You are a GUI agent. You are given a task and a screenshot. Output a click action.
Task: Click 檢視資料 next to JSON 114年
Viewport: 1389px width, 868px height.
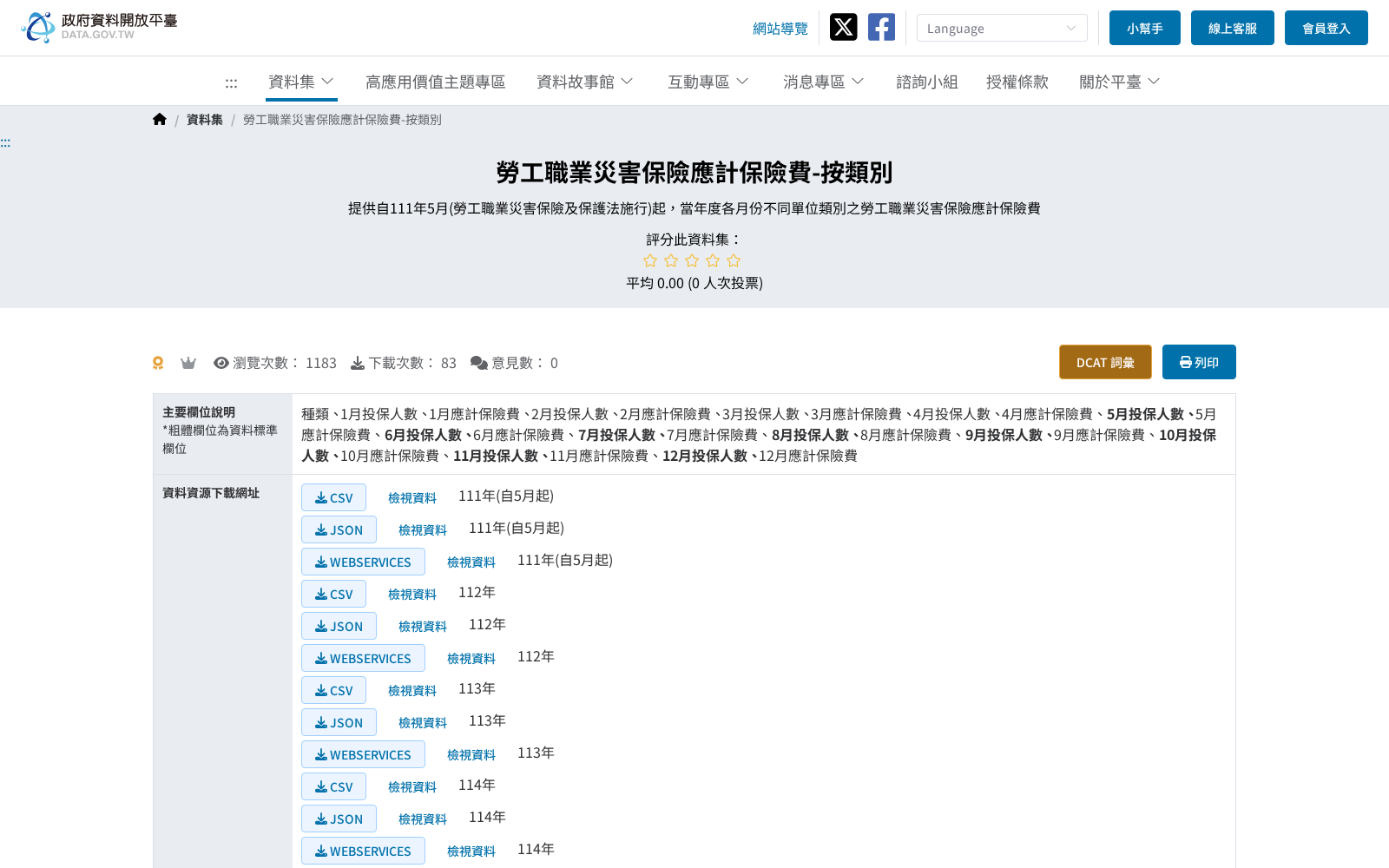[423, 819]
